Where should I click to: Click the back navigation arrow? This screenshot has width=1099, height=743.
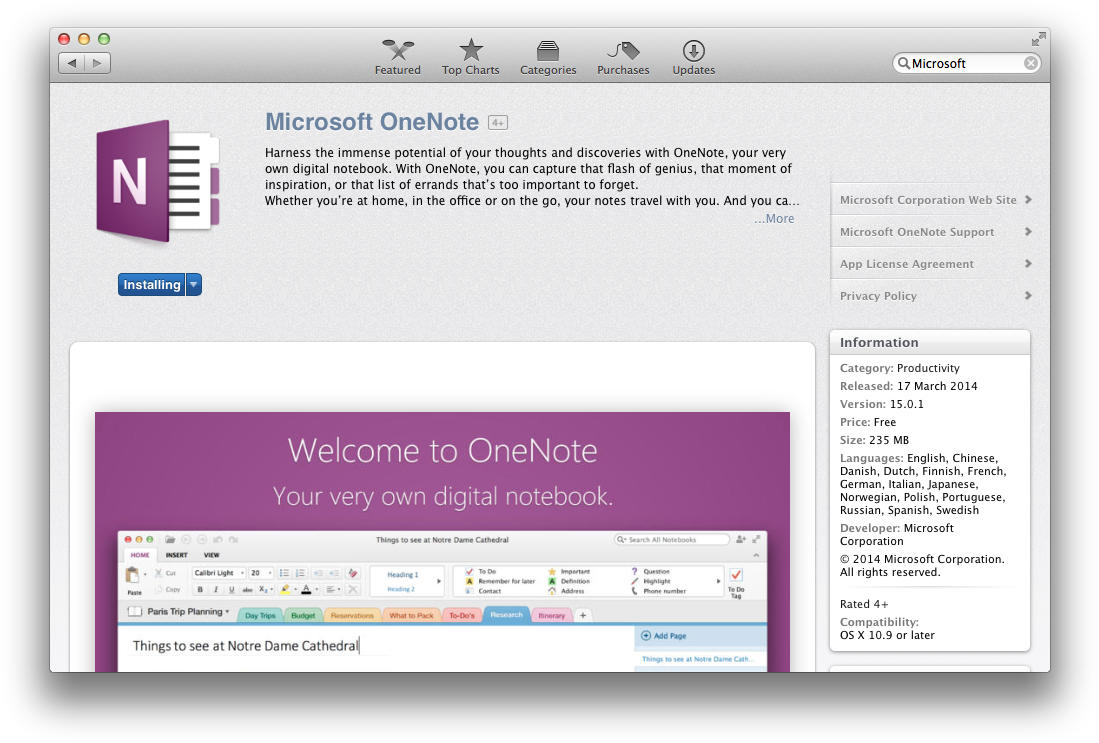[71, 63]
